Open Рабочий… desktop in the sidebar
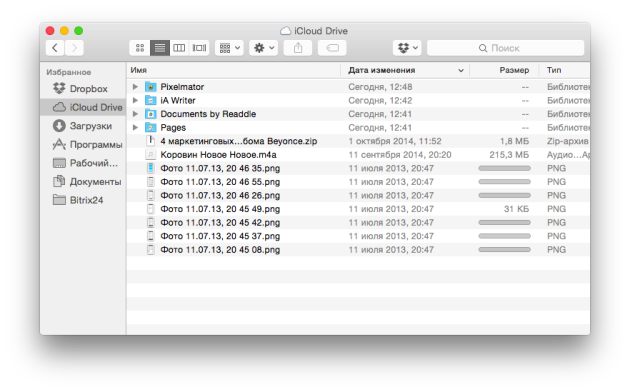The image size is (630, 392). [x=83, y=163]
